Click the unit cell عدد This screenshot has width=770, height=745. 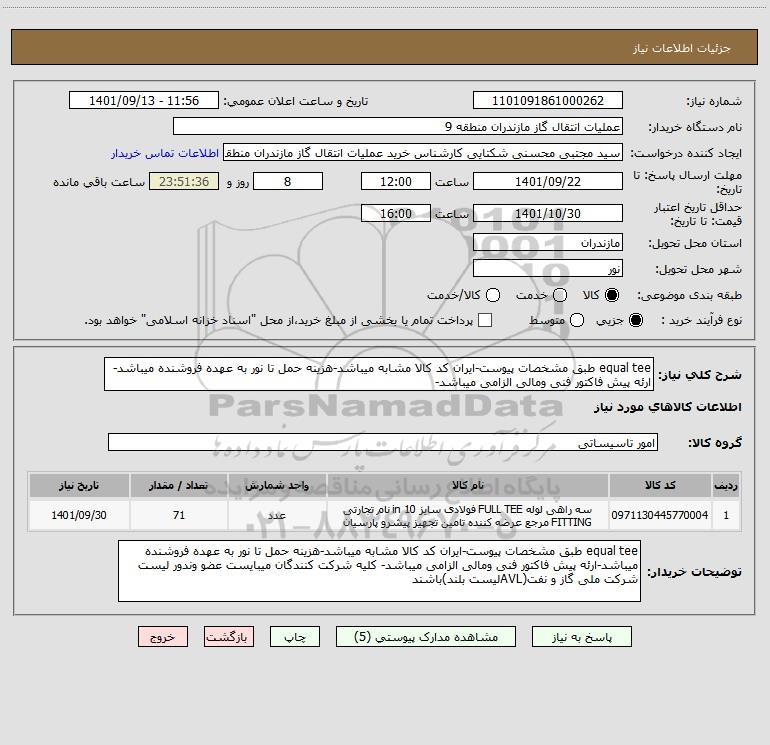tap(277, 515)
